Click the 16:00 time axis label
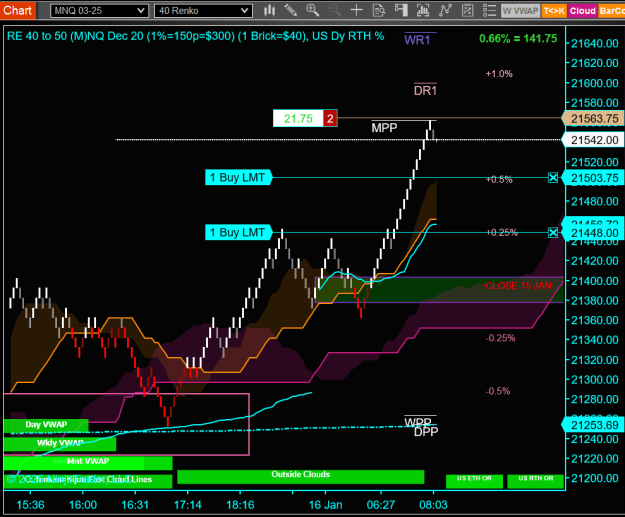This screenshot has height=517, width=625. click(x=83, y=505)
